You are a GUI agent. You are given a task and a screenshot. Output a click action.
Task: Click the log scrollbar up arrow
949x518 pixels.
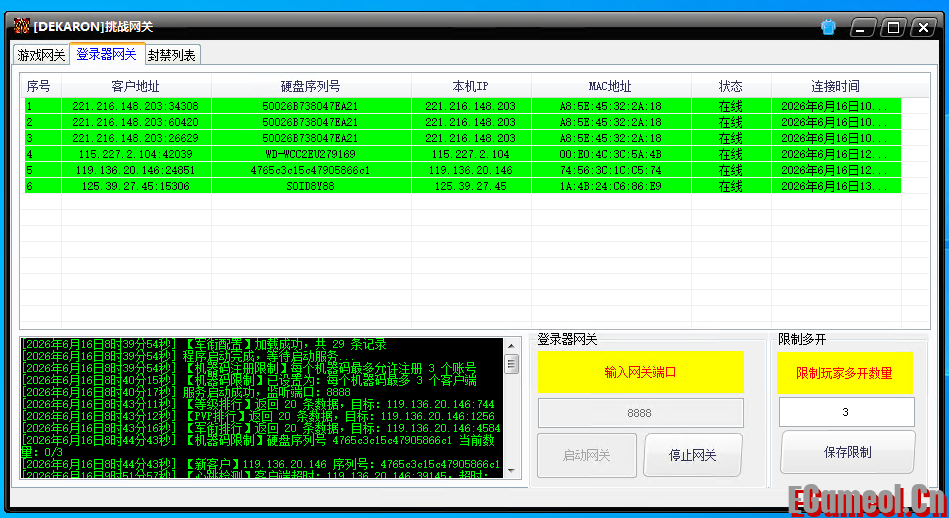pyautogui.click(x=511, y=346)
